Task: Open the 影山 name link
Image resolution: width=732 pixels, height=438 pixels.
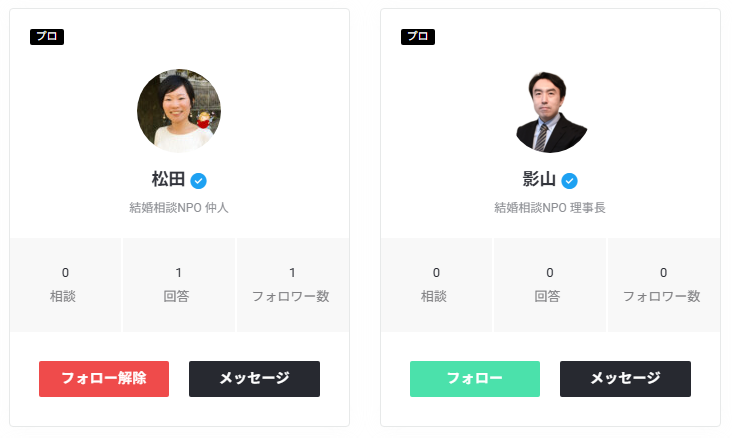Action: [538, 180]
